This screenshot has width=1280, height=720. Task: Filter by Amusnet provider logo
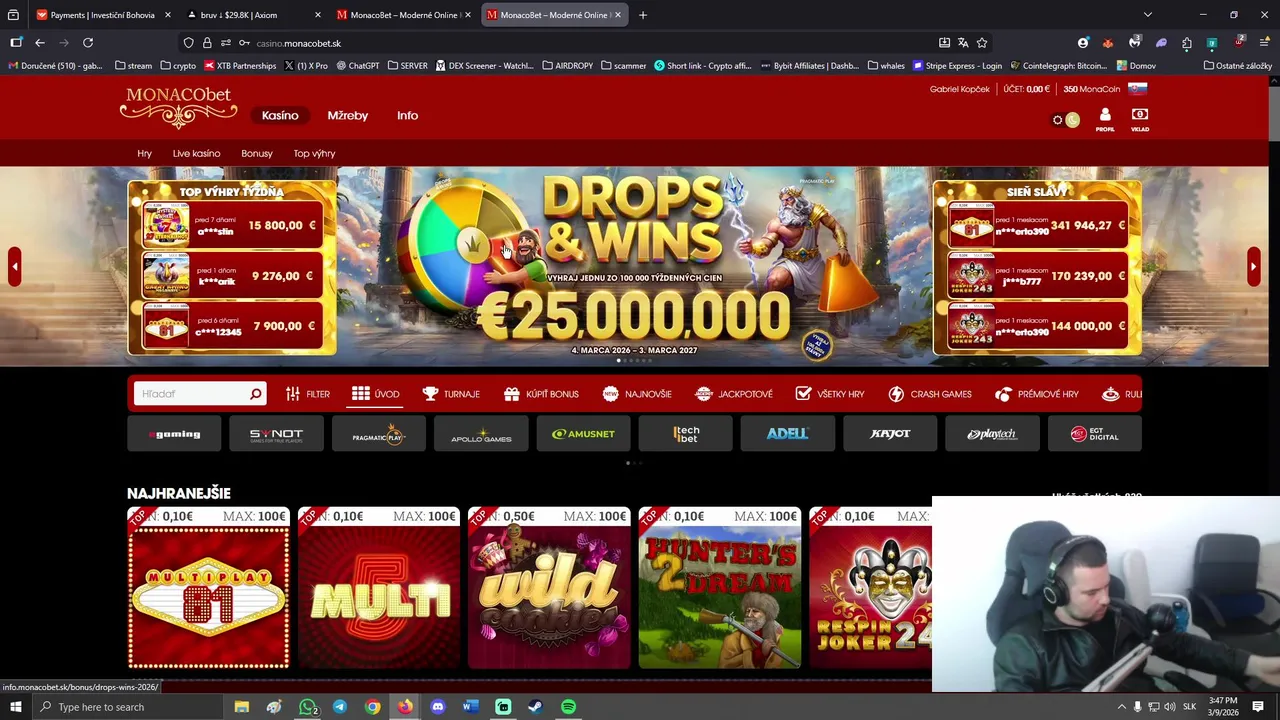coord(583,434)
